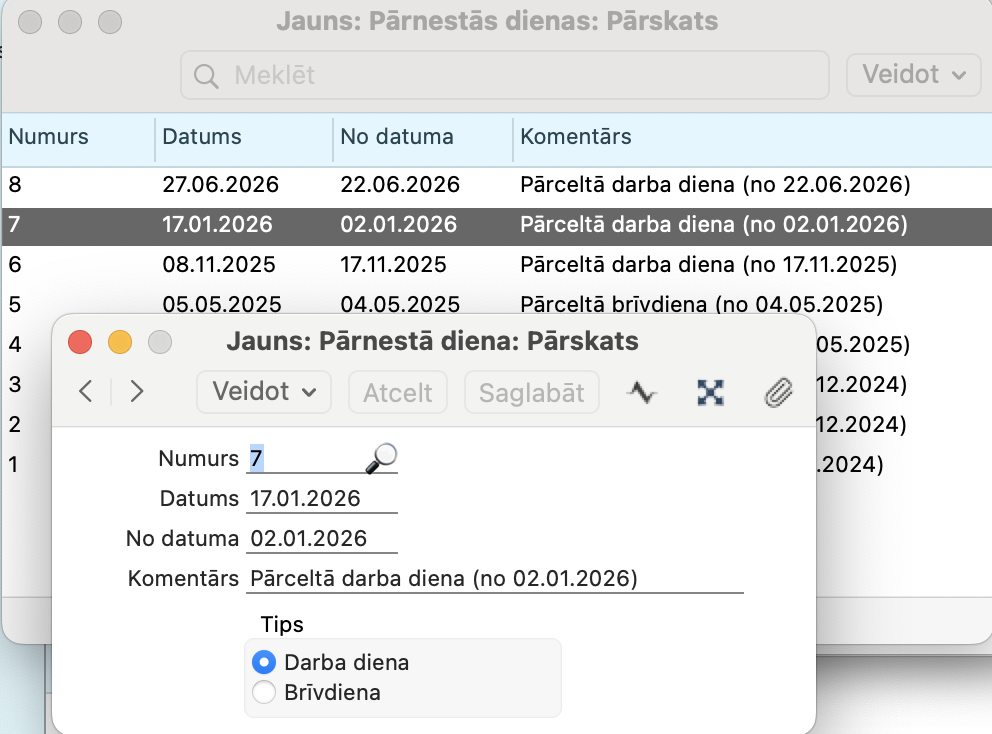Close the Pārnestā diena record window
Image resolution: width=992 pixels, height=734 pixels.
(x=80, y=342)
